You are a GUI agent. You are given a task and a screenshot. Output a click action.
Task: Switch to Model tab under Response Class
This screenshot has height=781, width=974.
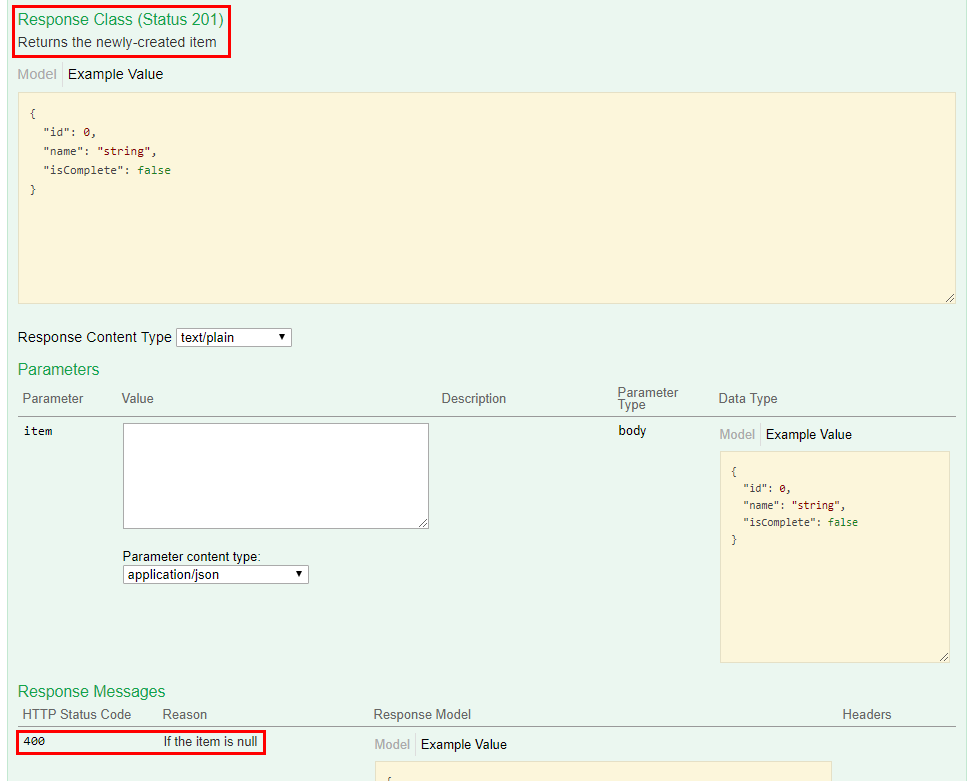pos(37,74)
